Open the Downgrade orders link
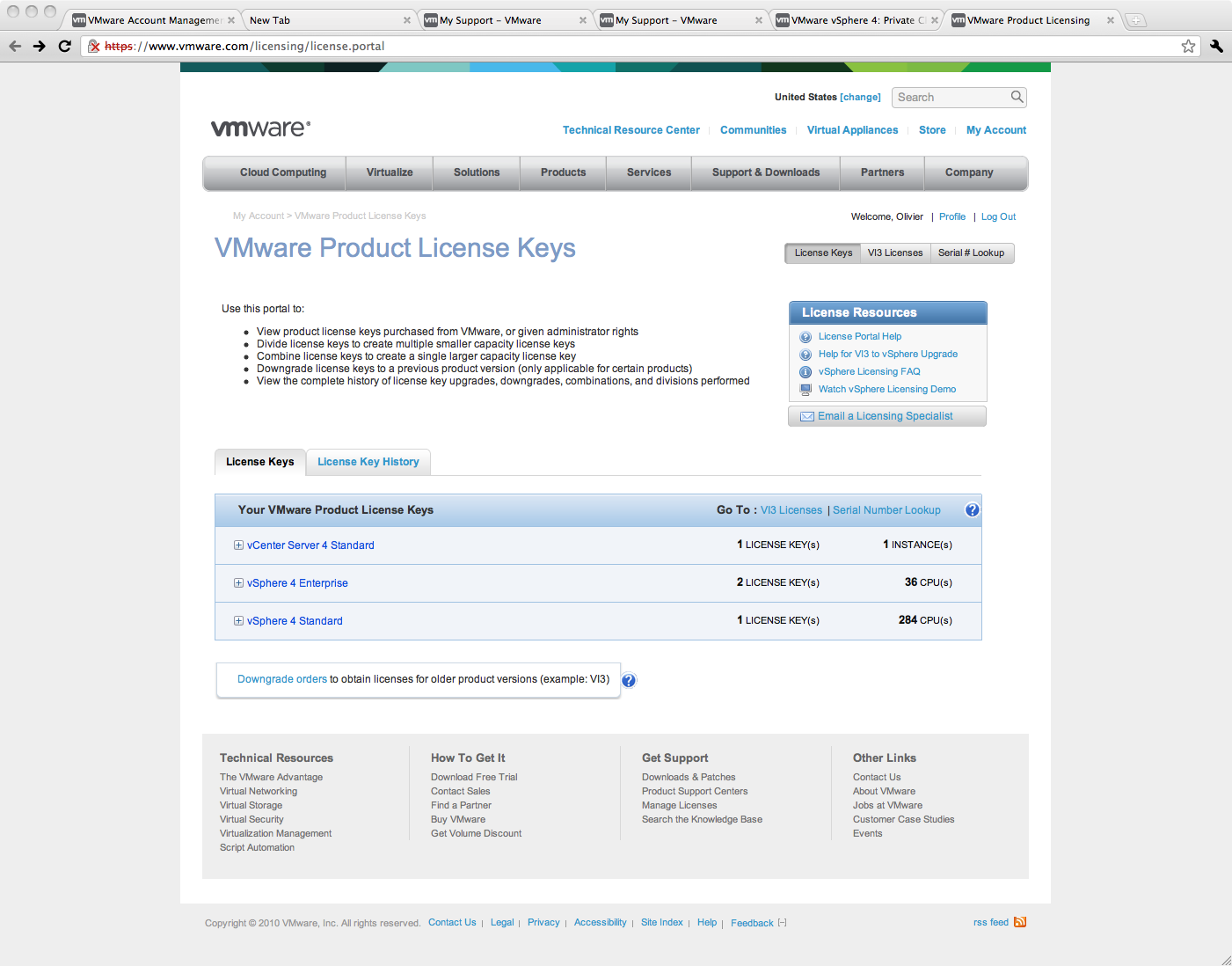This screenshot has width=1232, height=966. coord(282,679)
